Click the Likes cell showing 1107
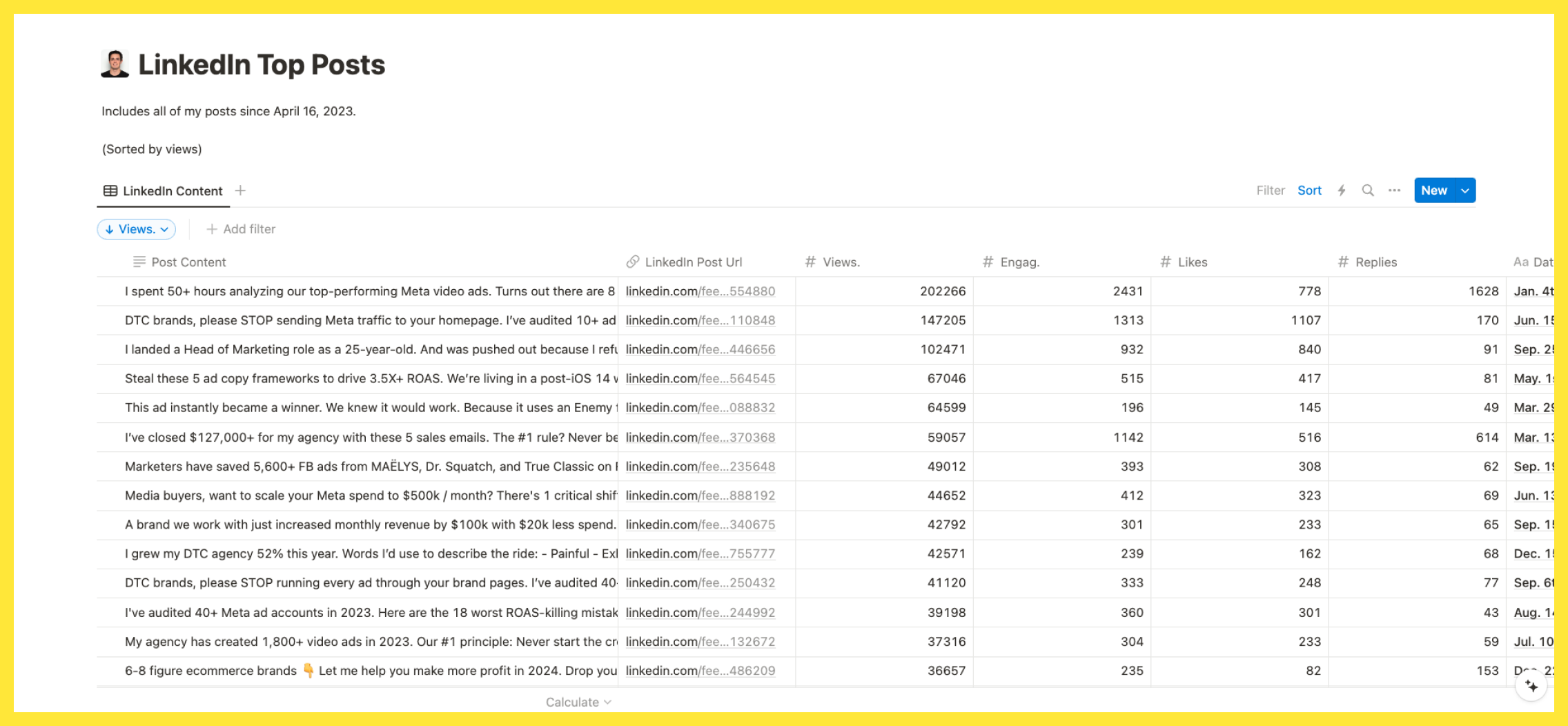 click(x=1239, y=320)
